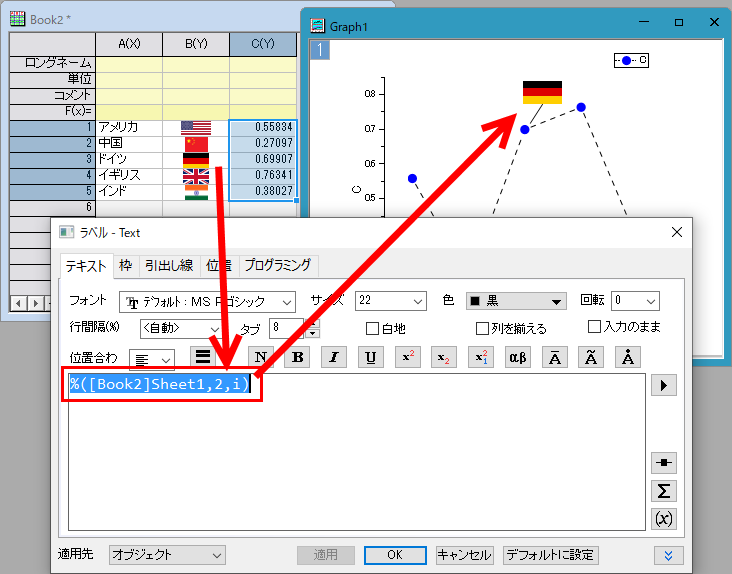Viewport: 732px width, 574px height.
Task: Click the (x) insert variable button
Action: click(663, 519)
